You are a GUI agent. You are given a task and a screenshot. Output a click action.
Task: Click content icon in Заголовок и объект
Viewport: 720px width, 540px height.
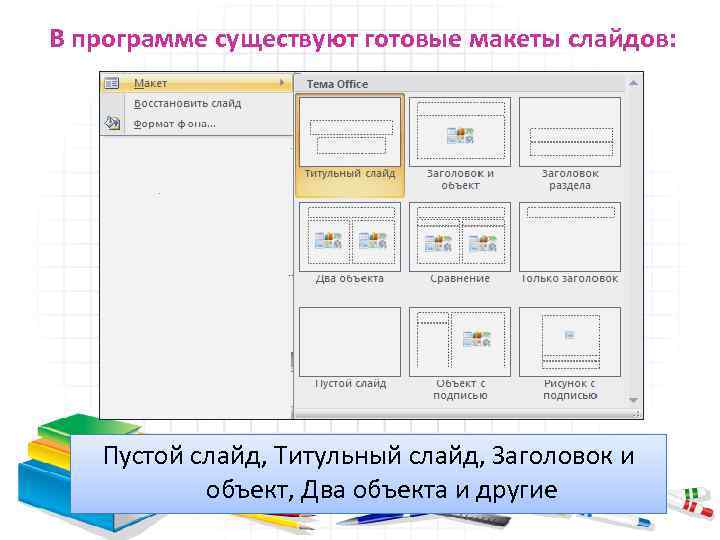pos(460,136)
